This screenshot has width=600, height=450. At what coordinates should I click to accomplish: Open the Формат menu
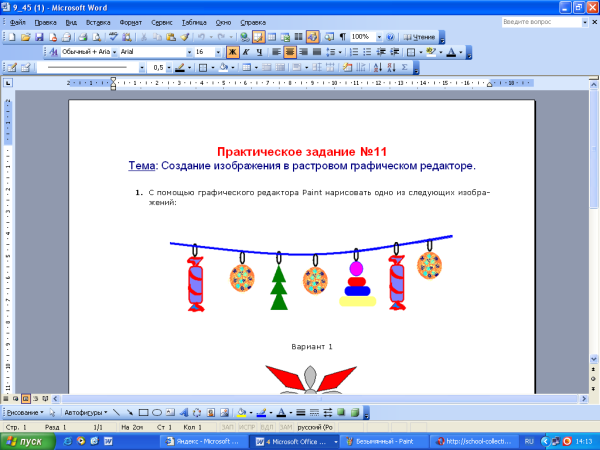pyautogui.click(x=131, y=23)
